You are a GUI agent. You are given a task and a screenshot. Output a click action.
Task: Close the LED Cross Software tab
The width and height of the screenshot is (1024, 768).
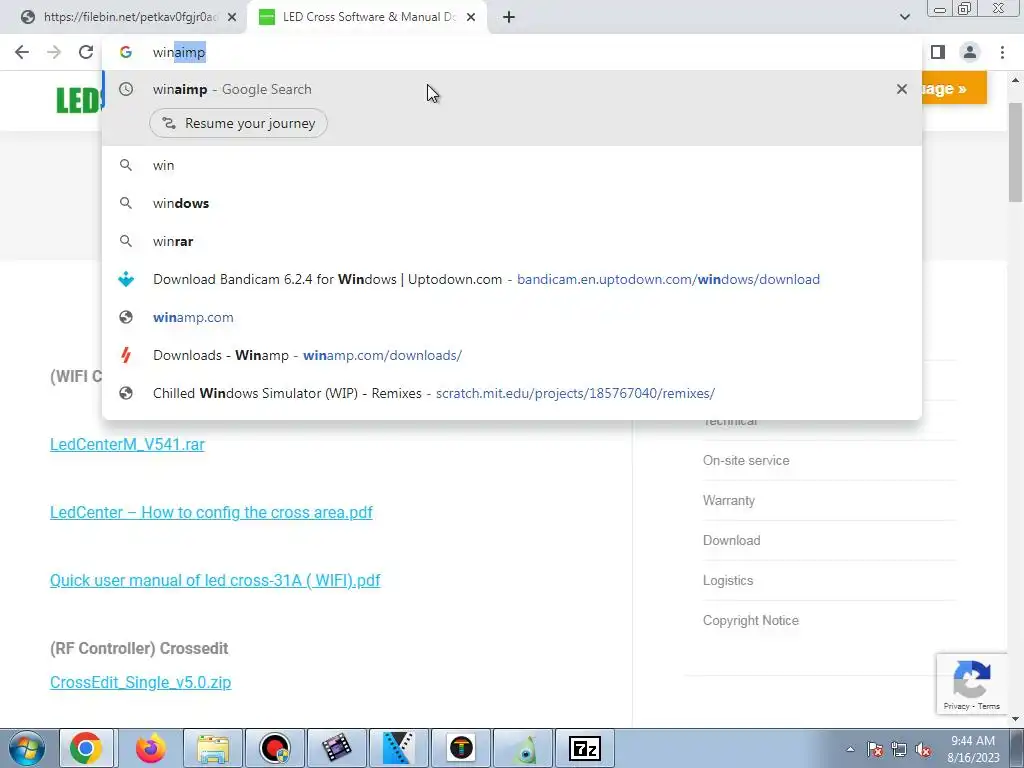click(471, 17)
